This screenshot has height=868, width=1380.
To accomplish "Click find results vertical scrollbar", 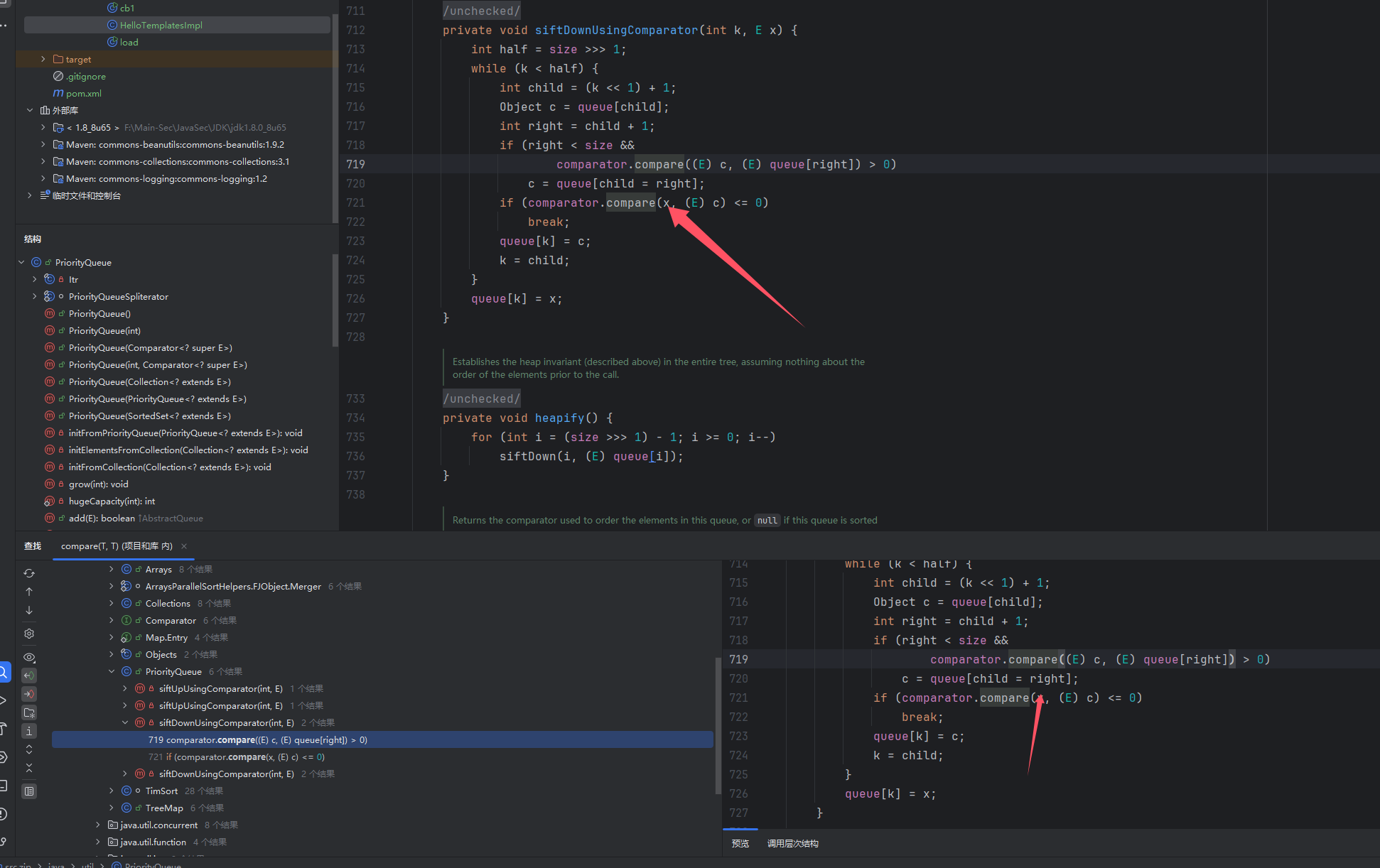I will point(718,725).
